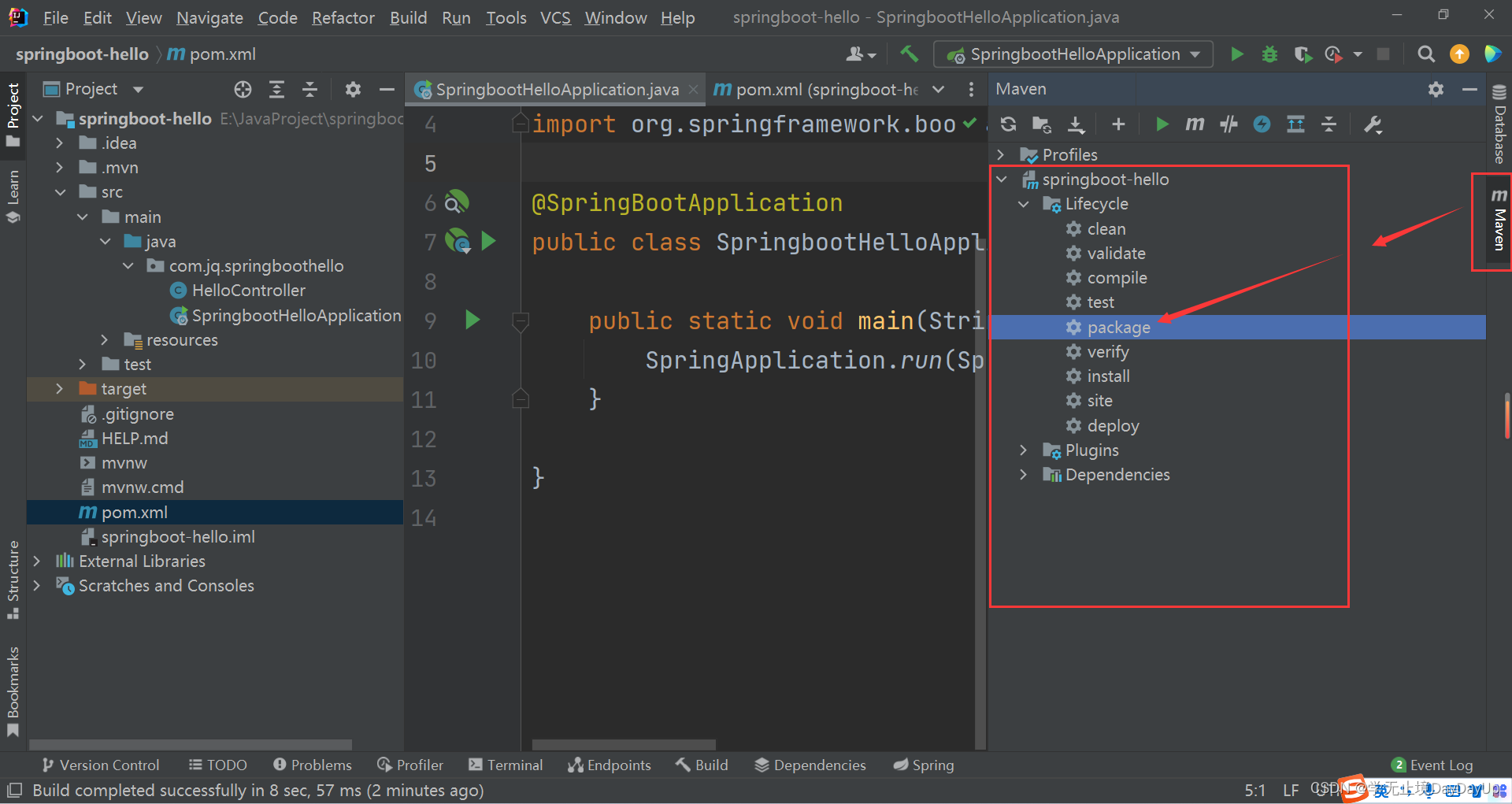This screenshot has width=1512, height=804.
Task: Click Select Opened File target icon
Action: click(x=243, y=89)
